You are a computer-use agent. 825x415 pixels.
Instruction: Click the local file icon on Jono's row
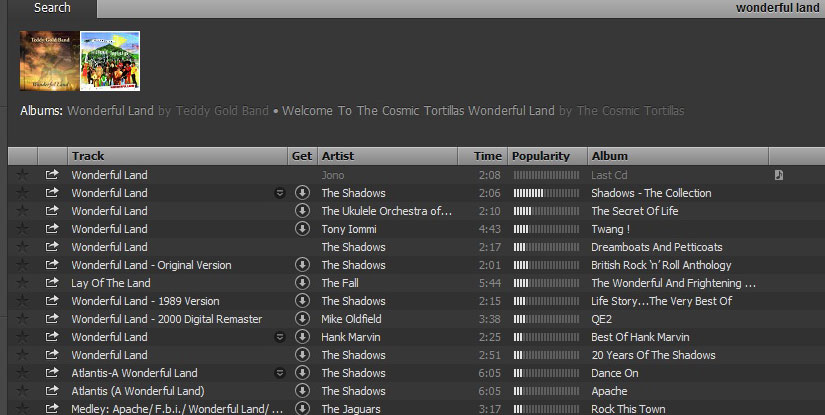click(x=779, y=175)
